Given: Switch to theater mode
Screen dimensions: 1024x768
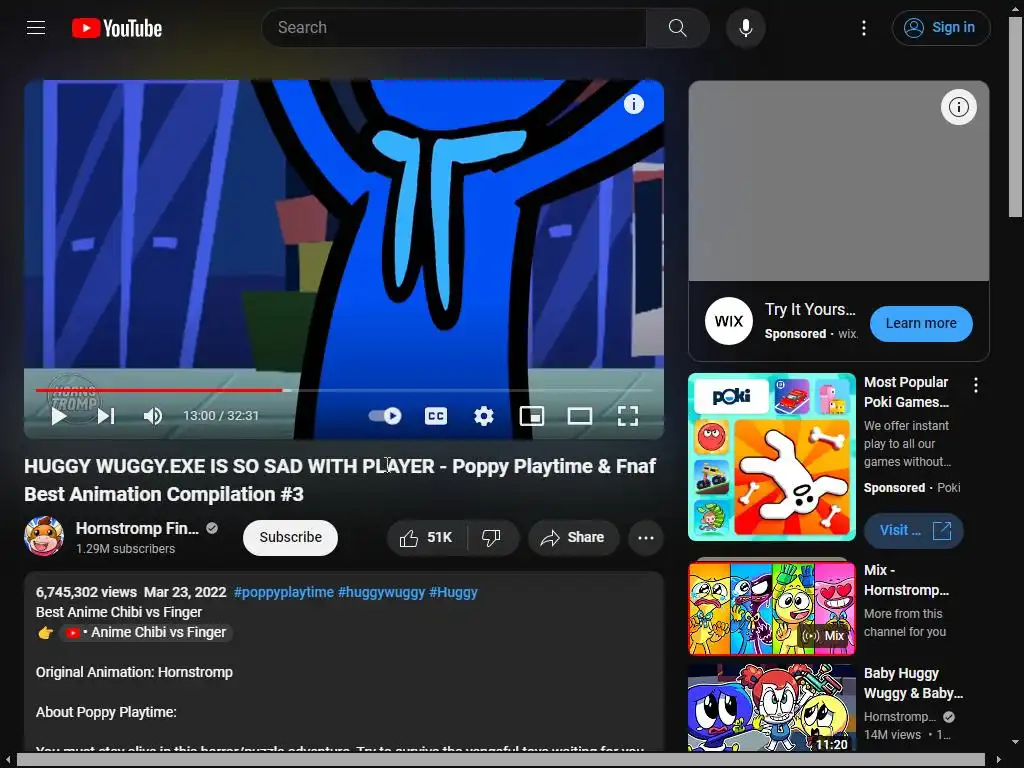Looking at the screenshot, I should click(580, 416).
